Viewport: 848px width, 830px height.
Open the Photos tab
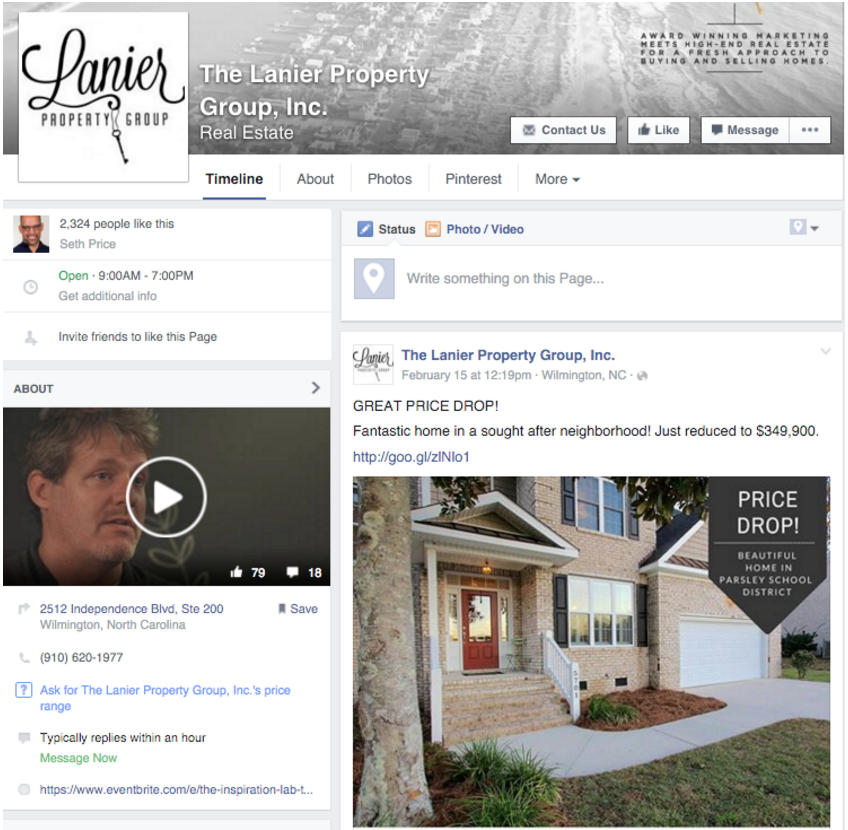389,179
